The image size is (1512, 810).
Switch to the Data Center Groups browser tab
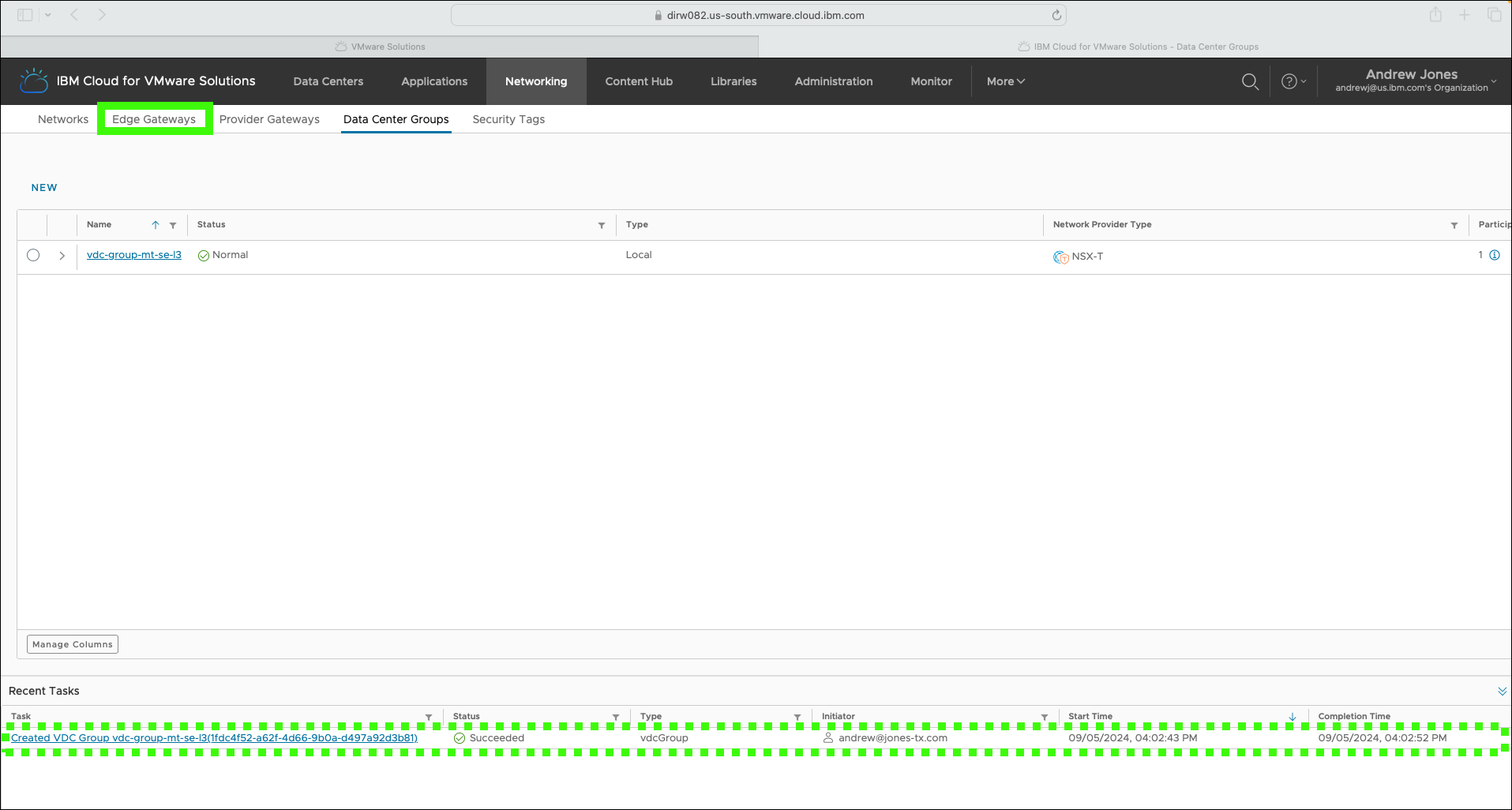(1137, 47)
